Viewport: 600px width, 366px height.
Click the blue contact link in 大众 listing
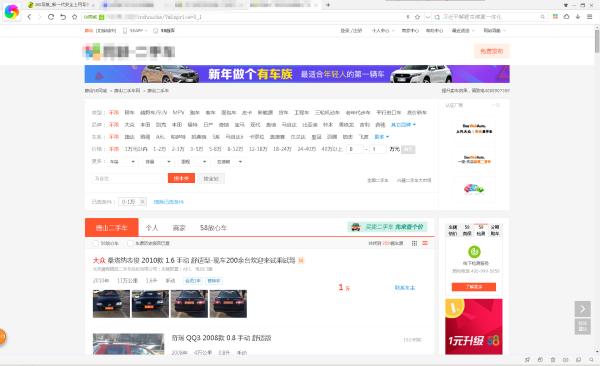pyautogui.click(x=405, y=288)
